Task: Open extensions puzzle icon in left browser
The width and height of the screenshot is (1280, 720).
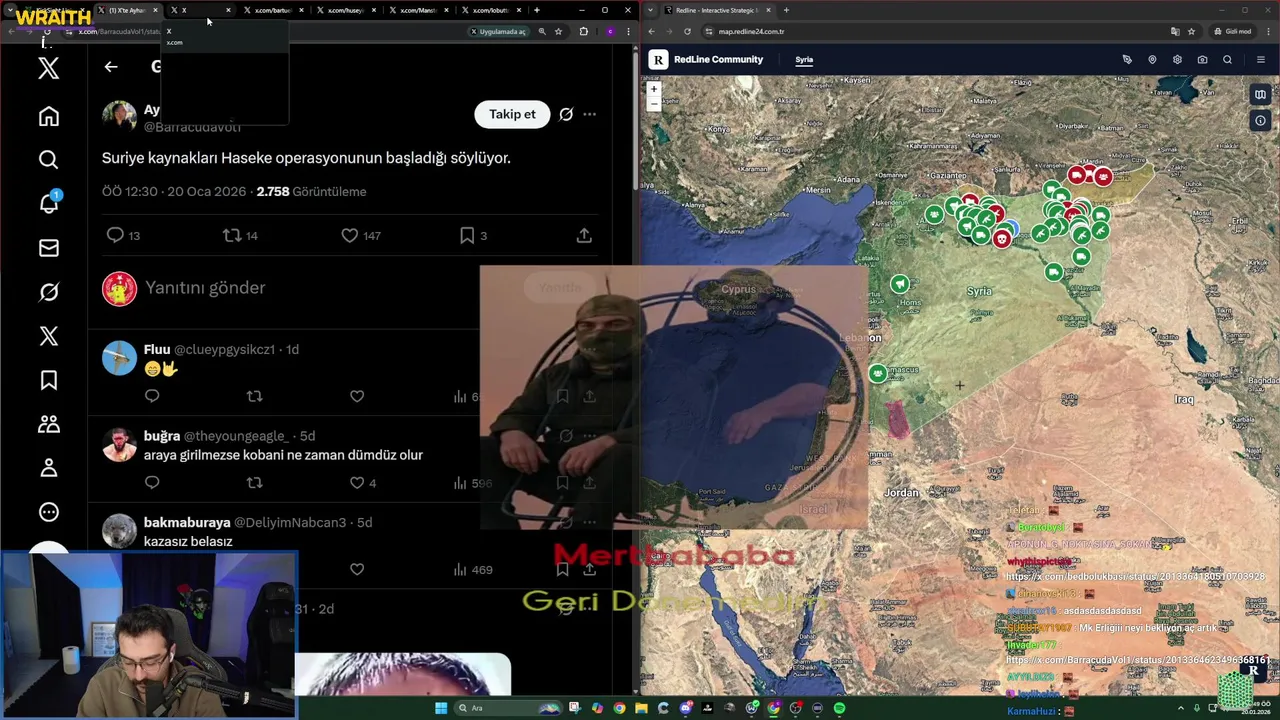Action: [x=584, y=31]
